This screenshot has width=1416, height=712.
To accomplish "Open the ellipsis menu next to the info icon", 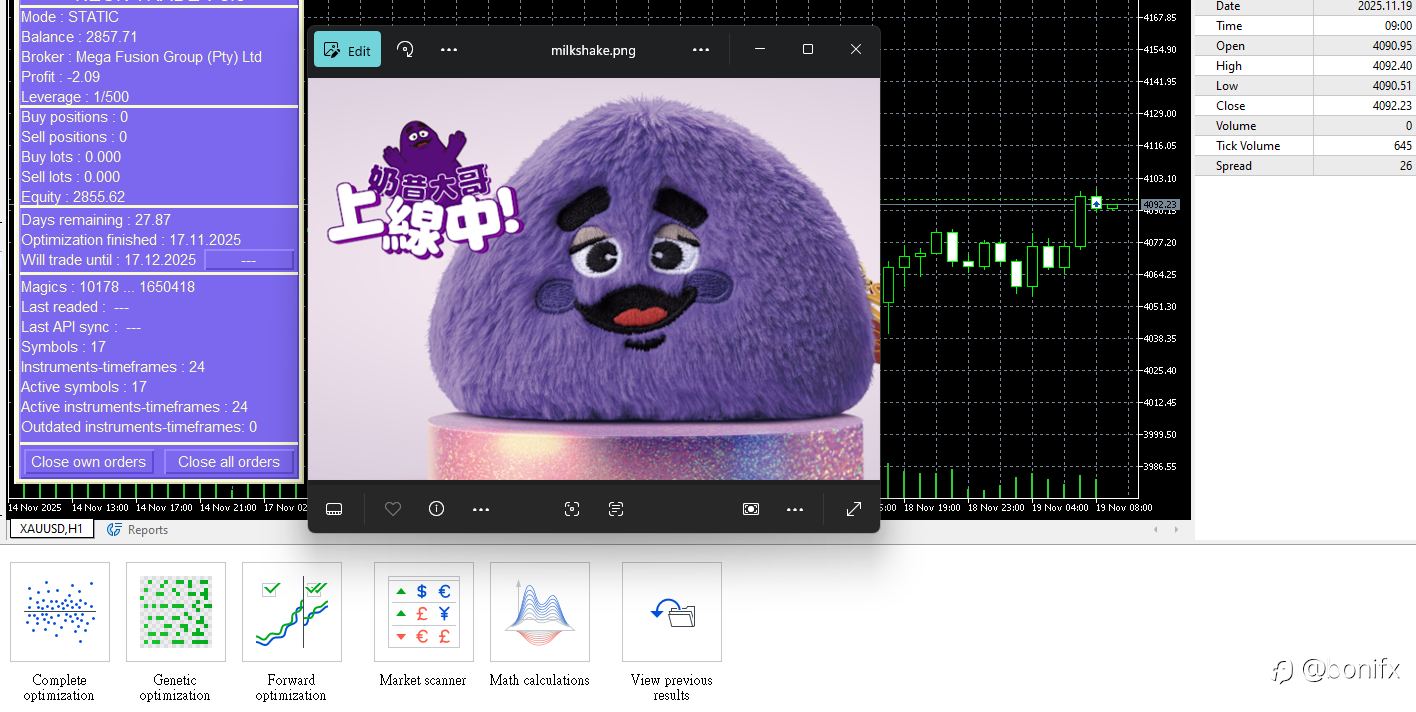I will tap(481, 509).
